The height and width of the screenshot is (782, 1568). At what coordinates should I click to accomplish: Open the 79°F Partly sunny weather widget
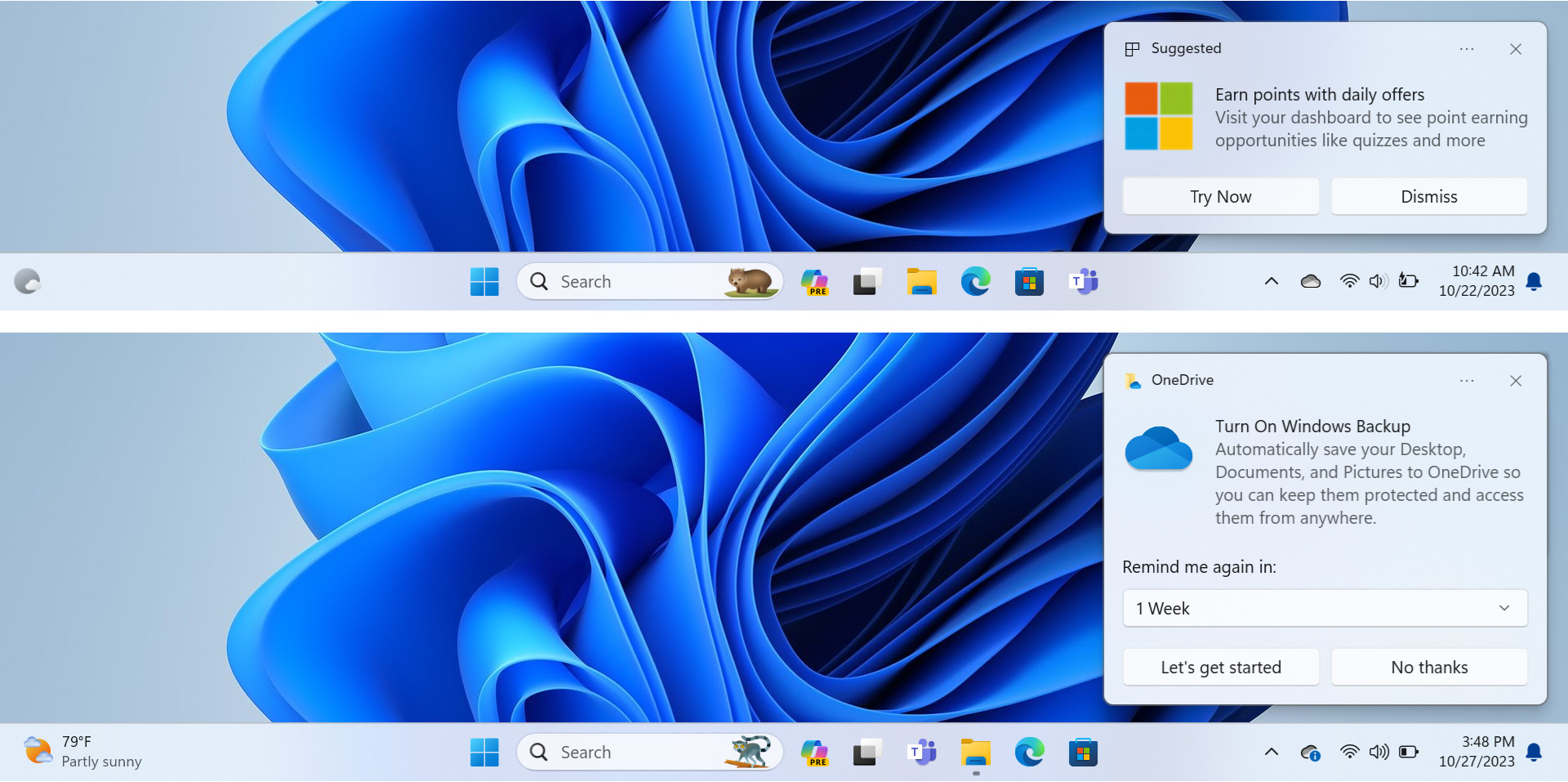tap(82, 752)
